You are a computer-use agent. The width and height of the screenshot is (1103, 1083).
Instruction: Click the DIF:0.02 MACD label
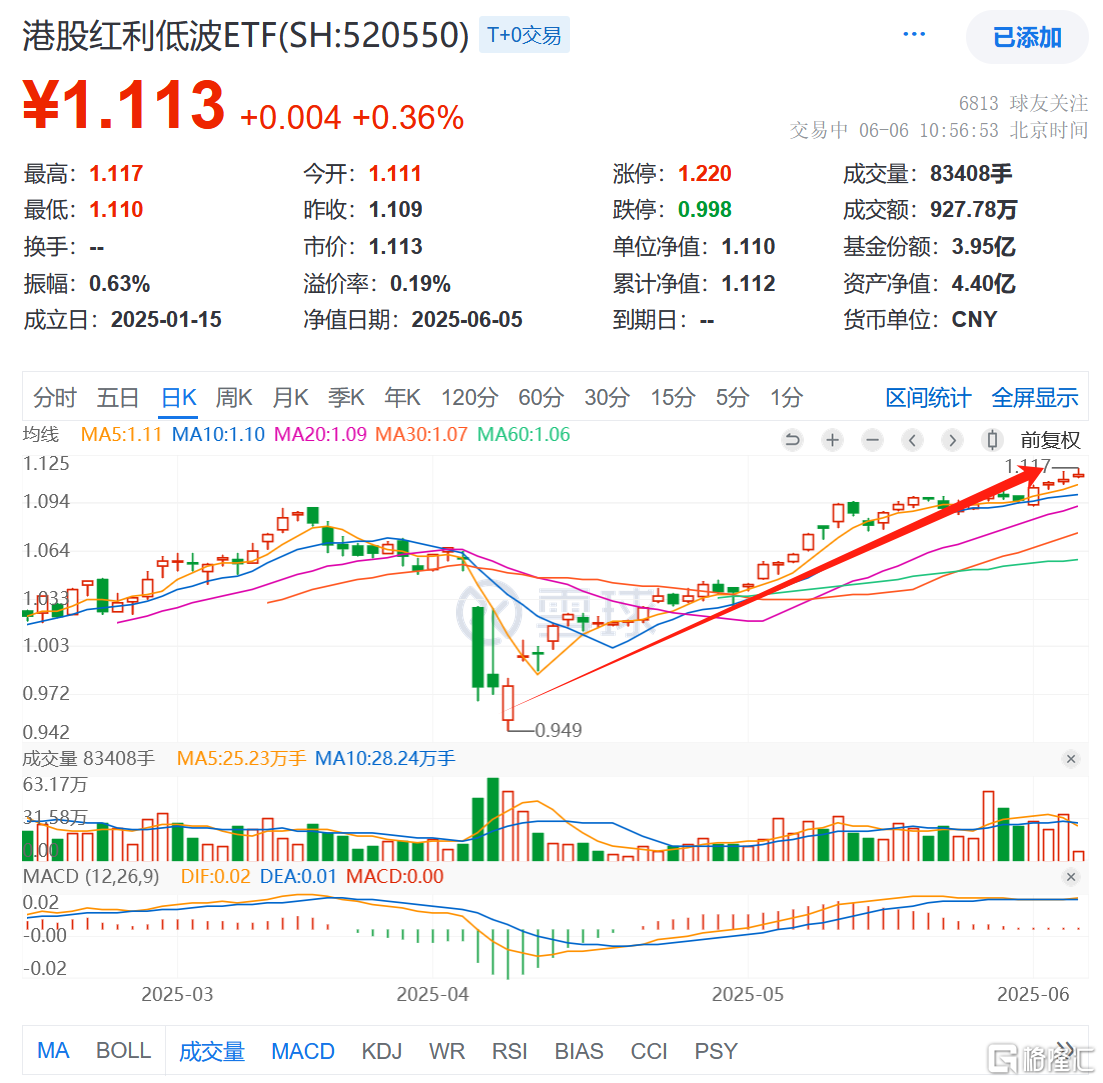pyautogui.click(x=215, y=877)
